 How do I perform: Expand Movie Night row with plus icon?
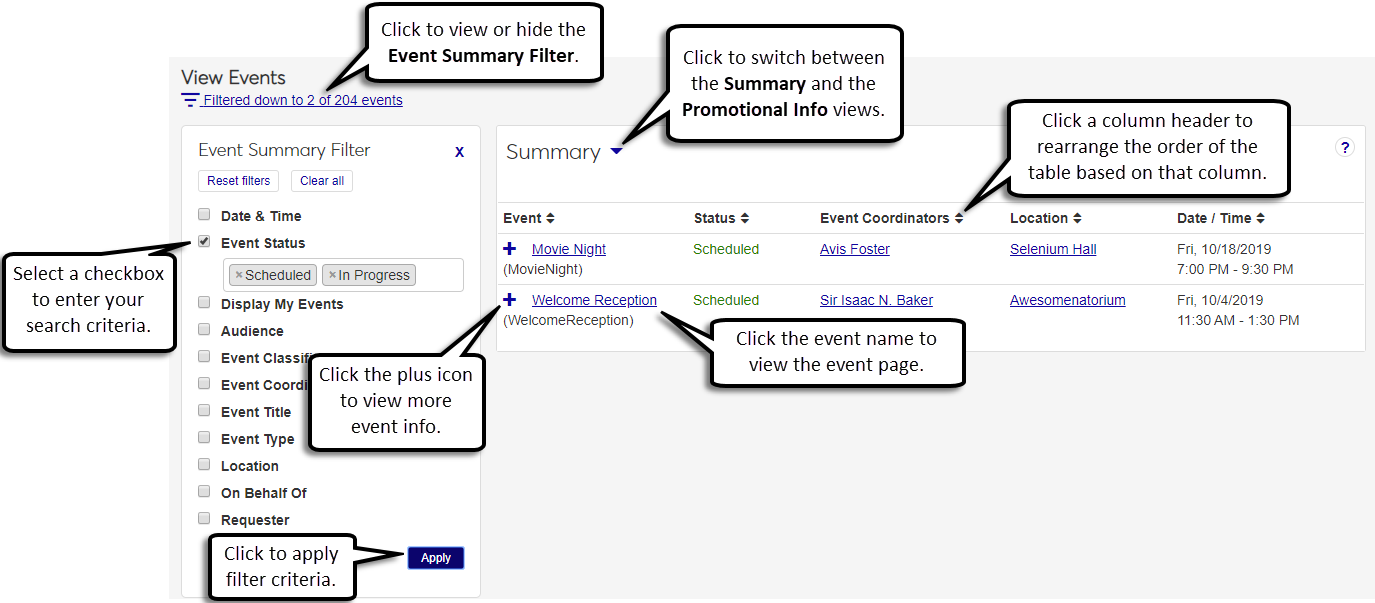click(510, 248)
